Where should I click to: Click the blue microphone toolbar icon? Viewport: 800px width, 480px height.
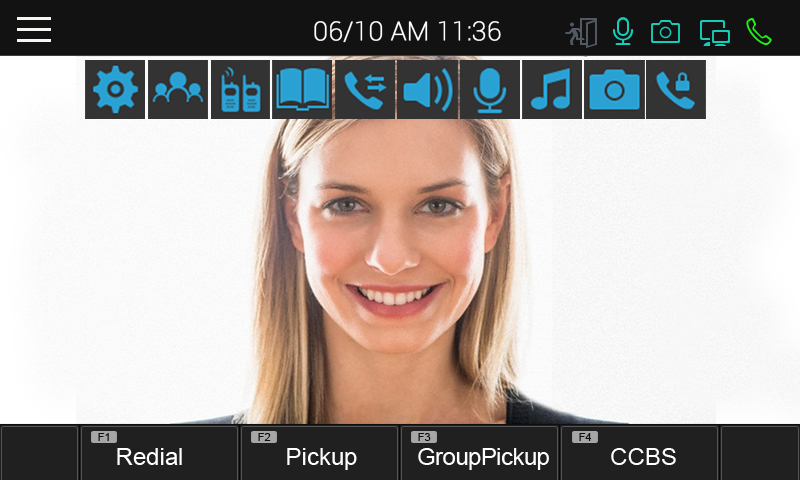(x=490, y=89)
